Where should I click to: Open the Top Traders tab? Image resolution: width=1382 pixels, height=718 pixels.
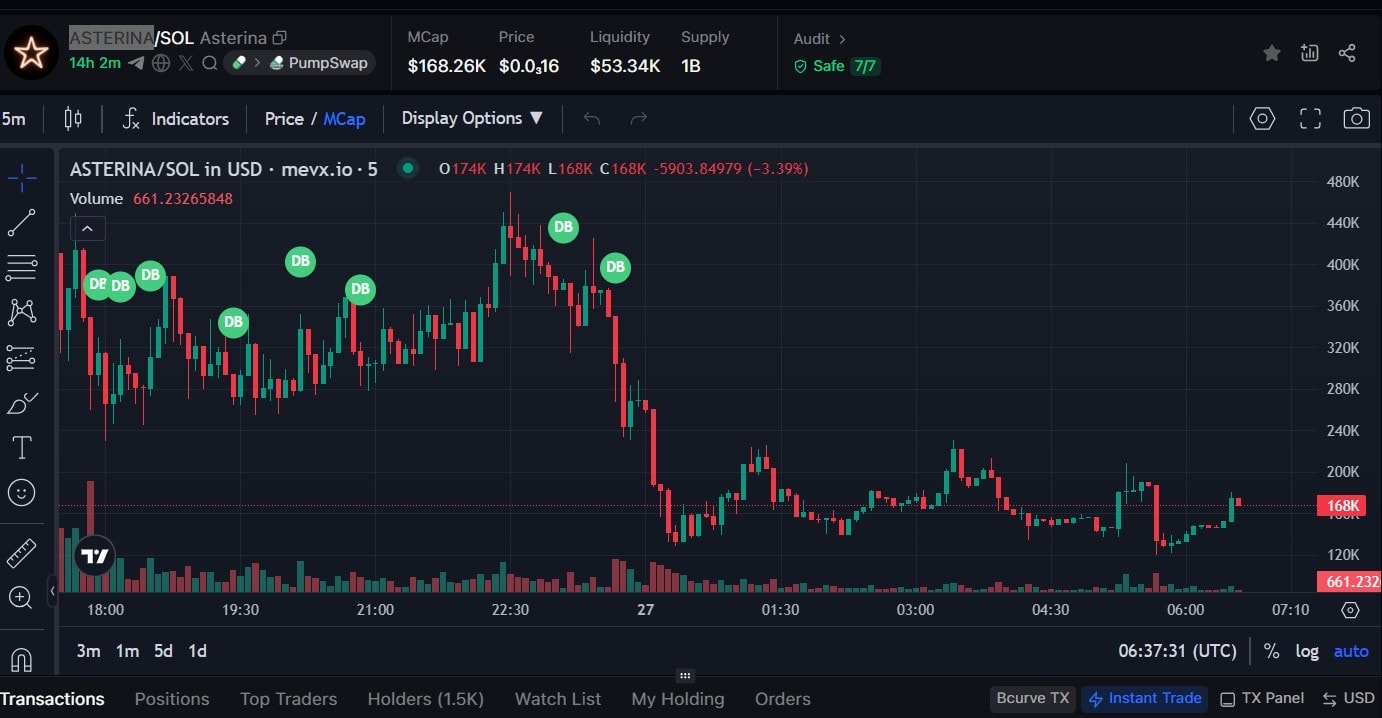coord(288,699)
